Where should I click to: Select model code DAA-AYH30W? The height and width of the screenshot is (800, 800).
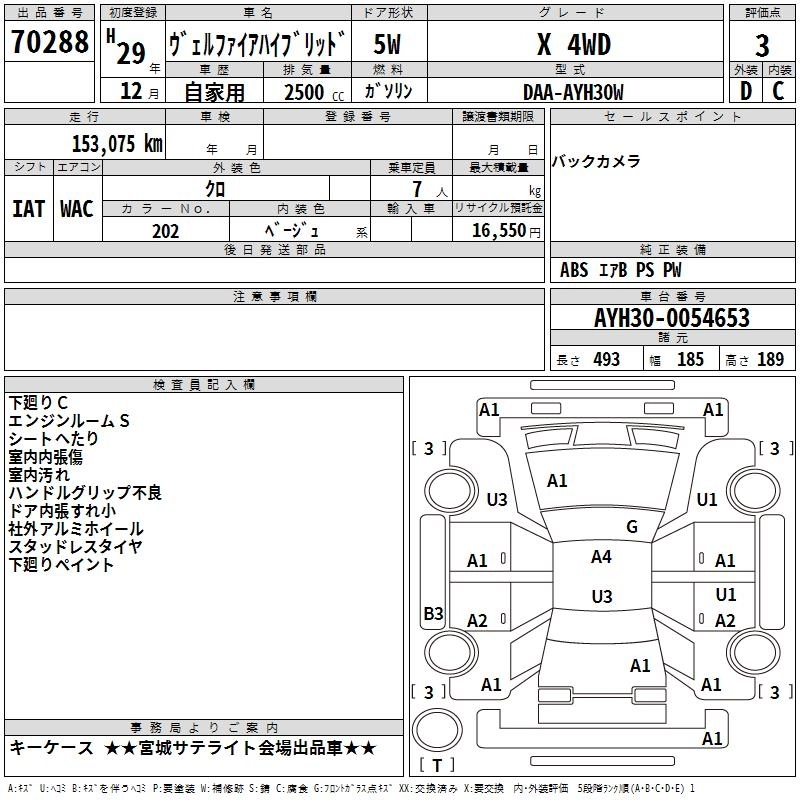tap(573, 92)
